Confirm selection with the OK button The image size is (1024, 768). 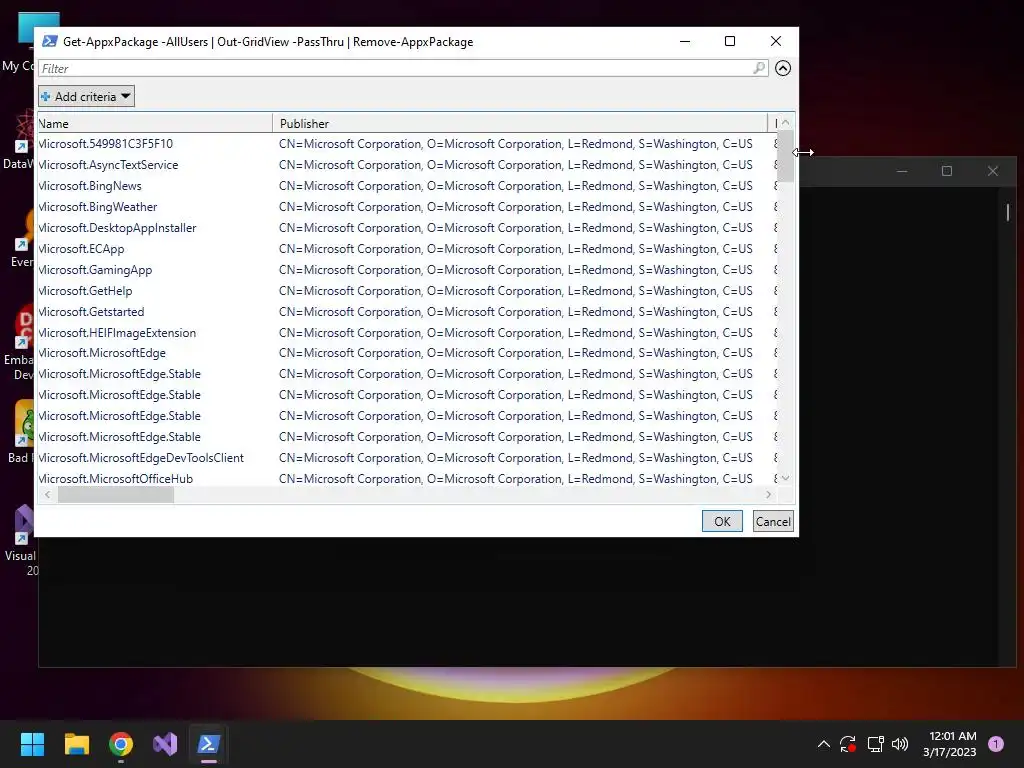[x=722, y=521]
